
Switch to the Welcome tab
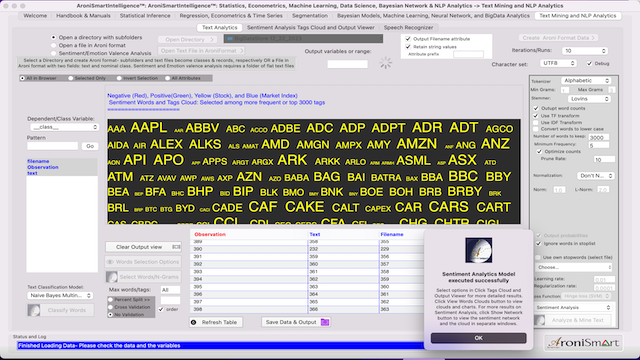pyautogui.click(x=35, y=16)
